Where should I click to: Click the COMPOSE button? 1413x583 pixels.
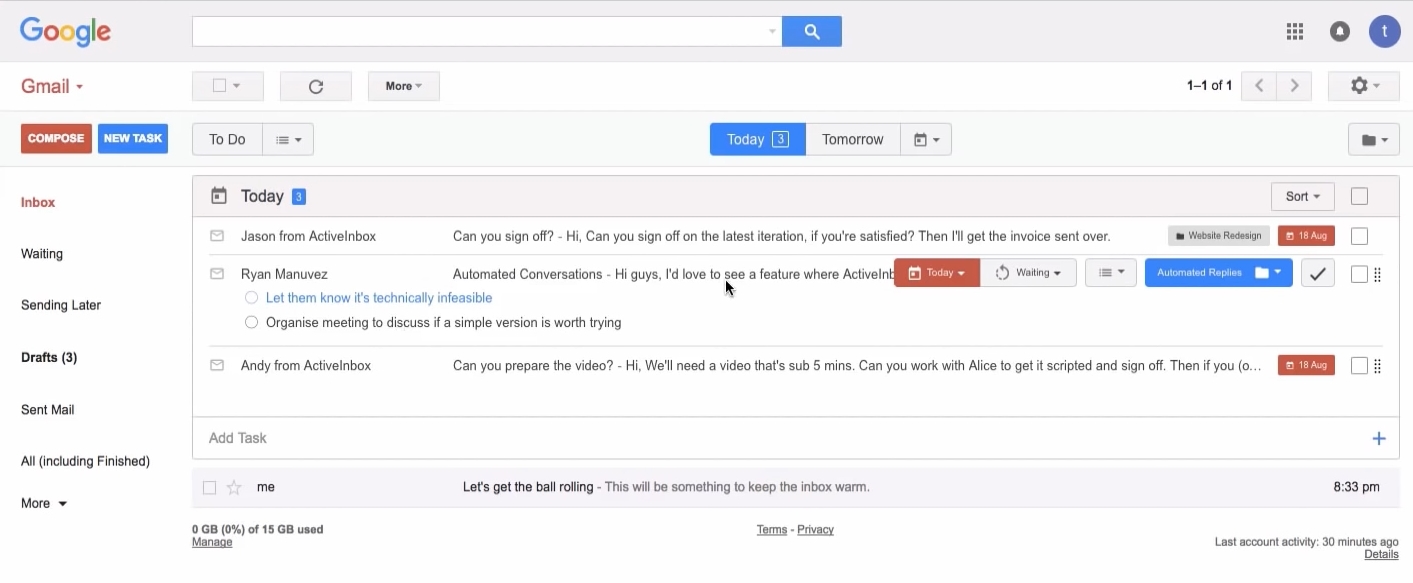tap(56, 138)
